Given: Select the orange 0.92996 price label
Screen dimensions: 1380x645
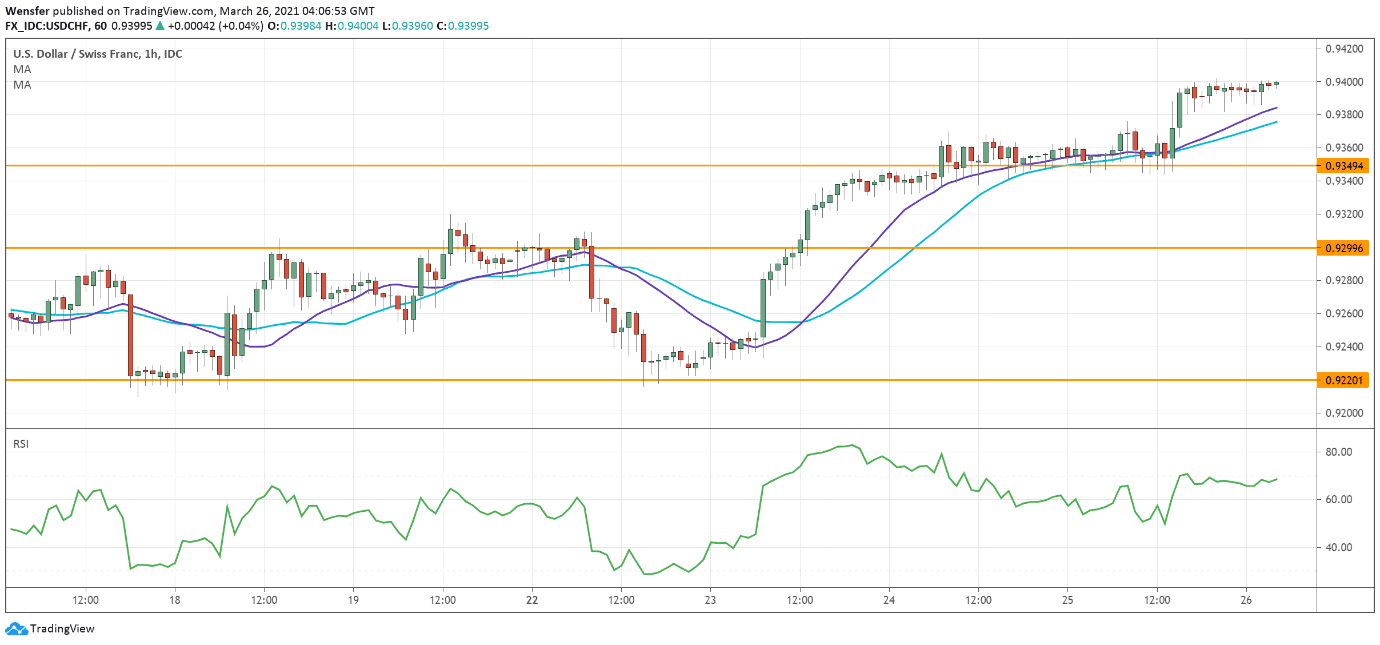Looking at the screenshot, I should (x=1343, y=248).
